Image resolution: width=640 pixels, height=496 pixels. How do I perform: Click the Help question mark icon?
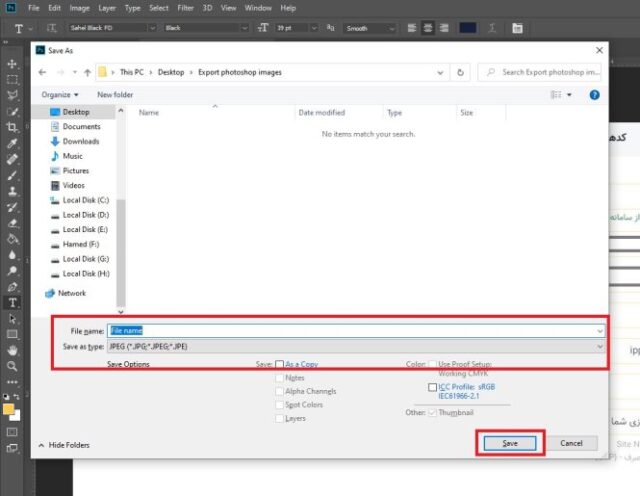594,95
